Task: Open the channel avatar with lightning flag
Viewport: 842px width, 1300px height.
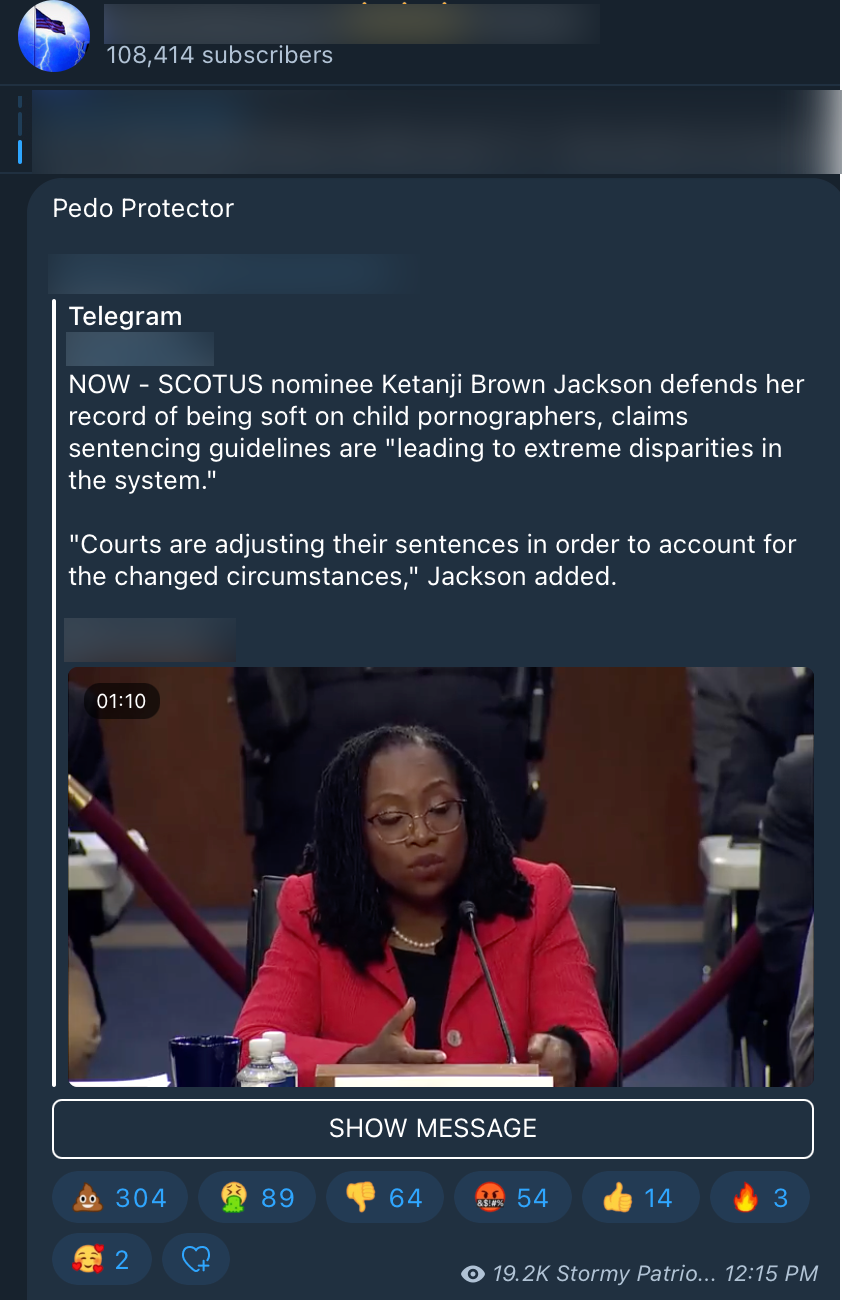Action: click(x=54, y=37)
